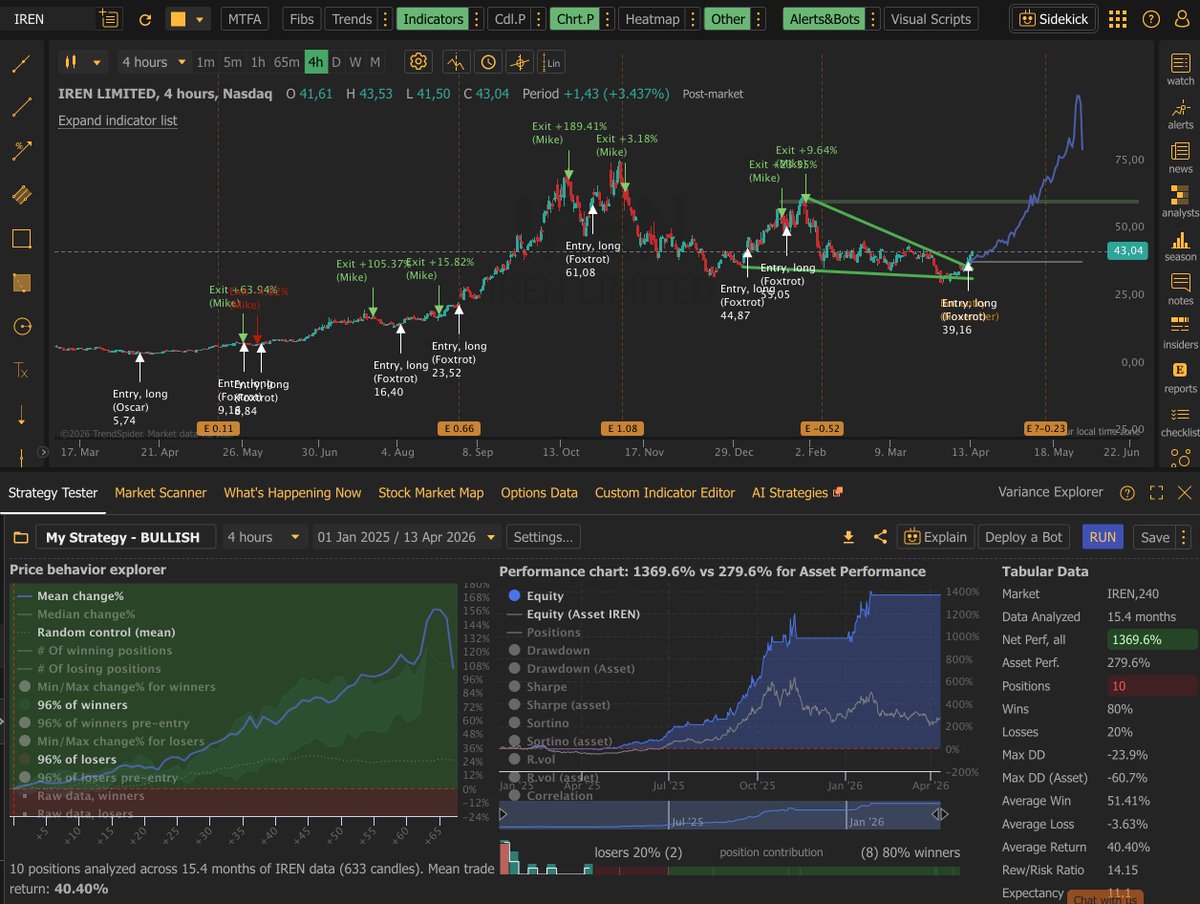Switch to the Market Scanner tab
The width and height of the screenshot is (1200, 904).
click(160, 492)
